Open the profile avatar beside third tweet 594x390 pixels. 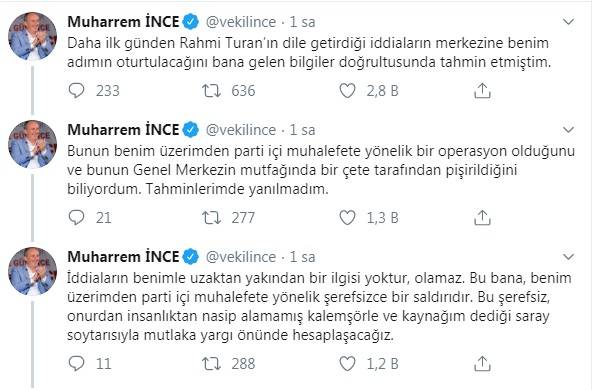[x=33, y=271]
